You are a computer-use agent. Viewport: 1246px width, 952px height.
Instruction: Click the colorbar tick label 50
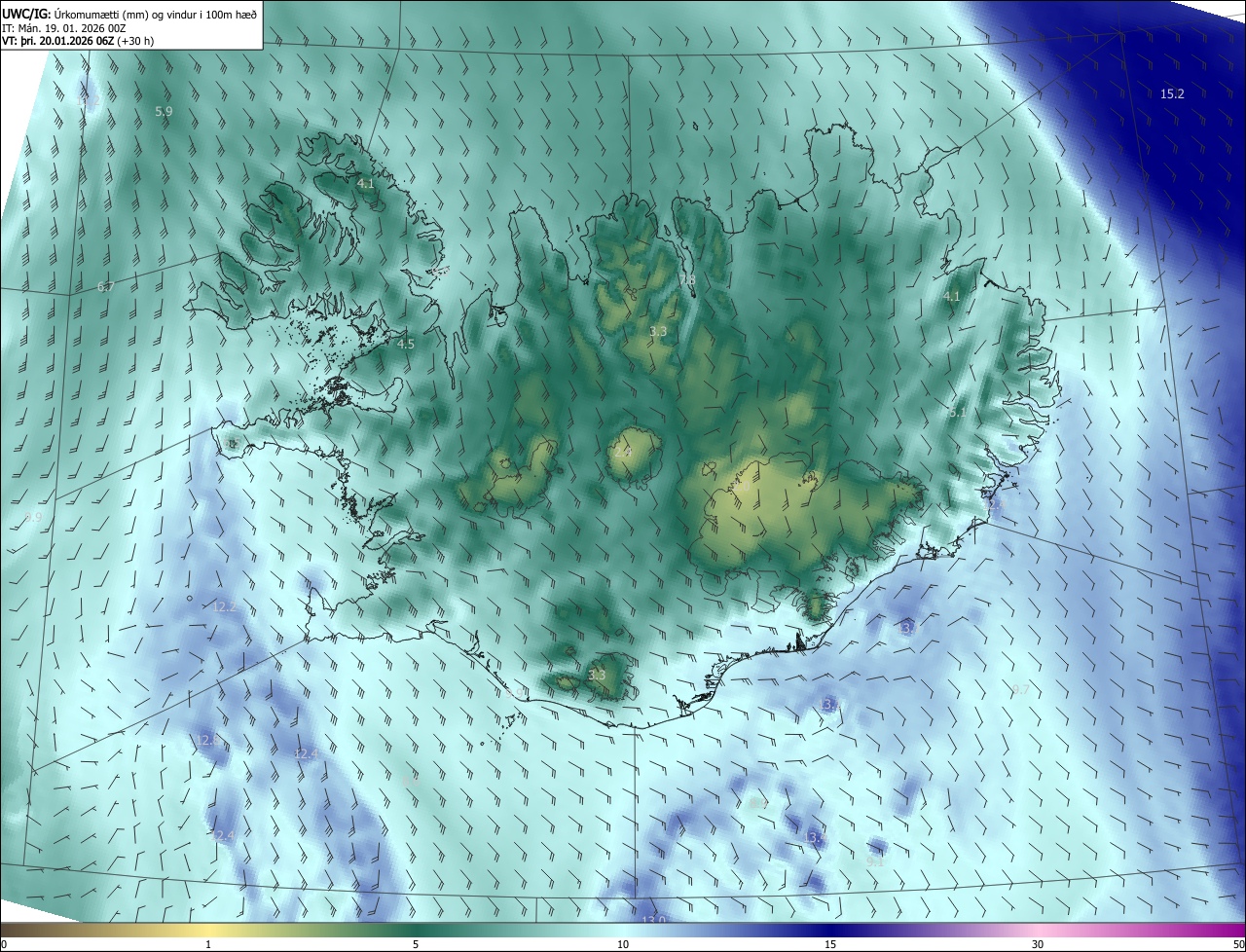coord(1238,944)
